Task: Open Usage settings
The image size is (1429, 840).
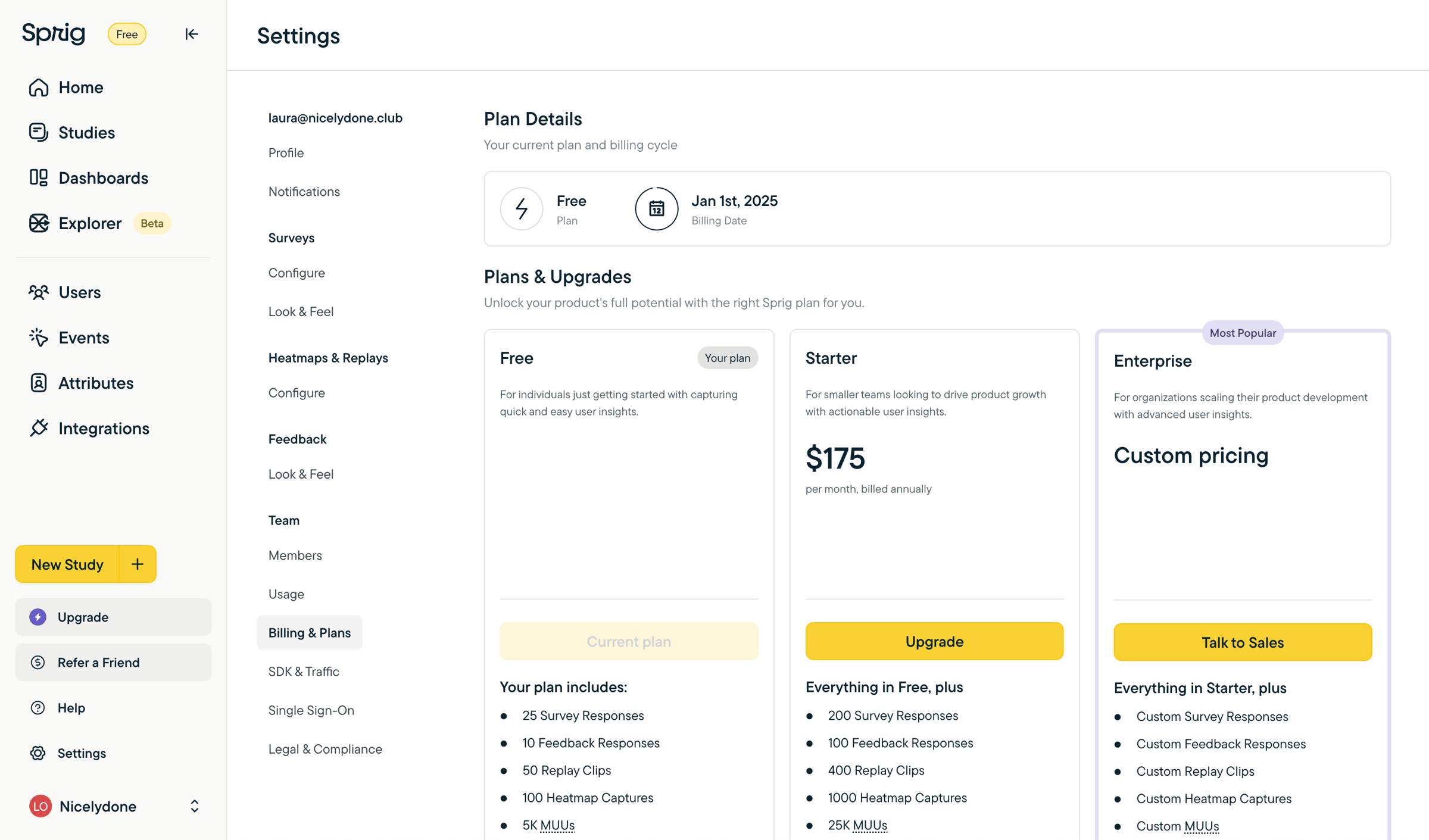Action: pos(286,594)
